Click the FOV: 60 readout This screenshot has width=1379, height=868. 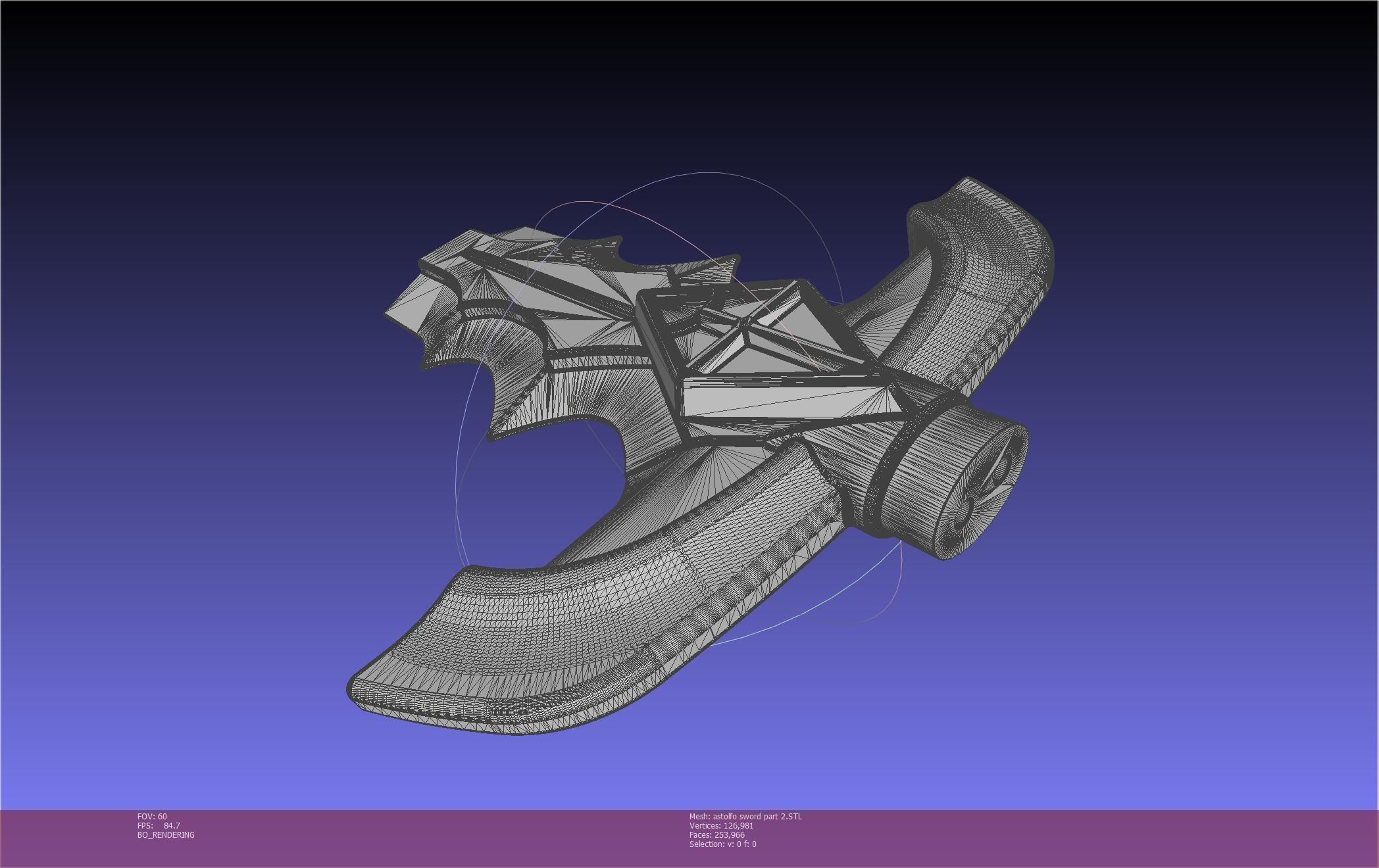tap(152, 816)
